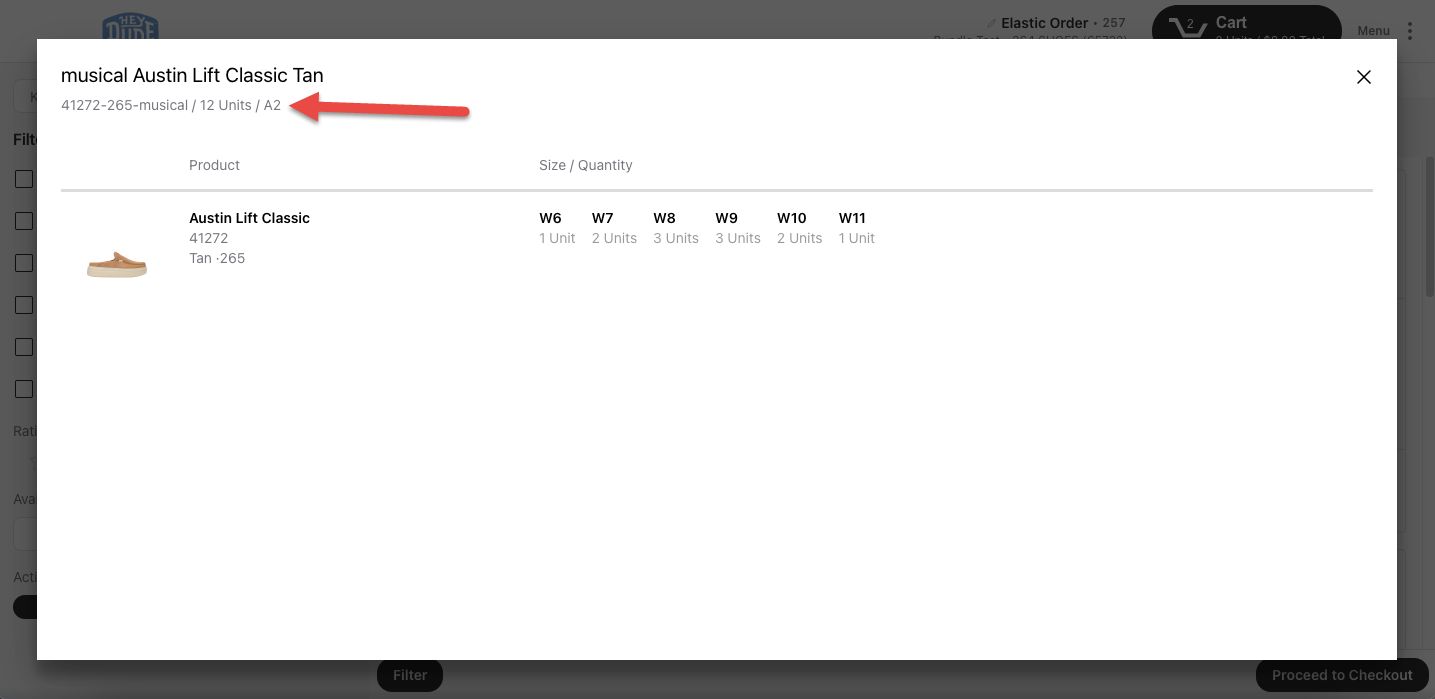Click the Hey Dude logo in the header
The width and height of the screenshot is (1435, 699).
click(130, 27)
